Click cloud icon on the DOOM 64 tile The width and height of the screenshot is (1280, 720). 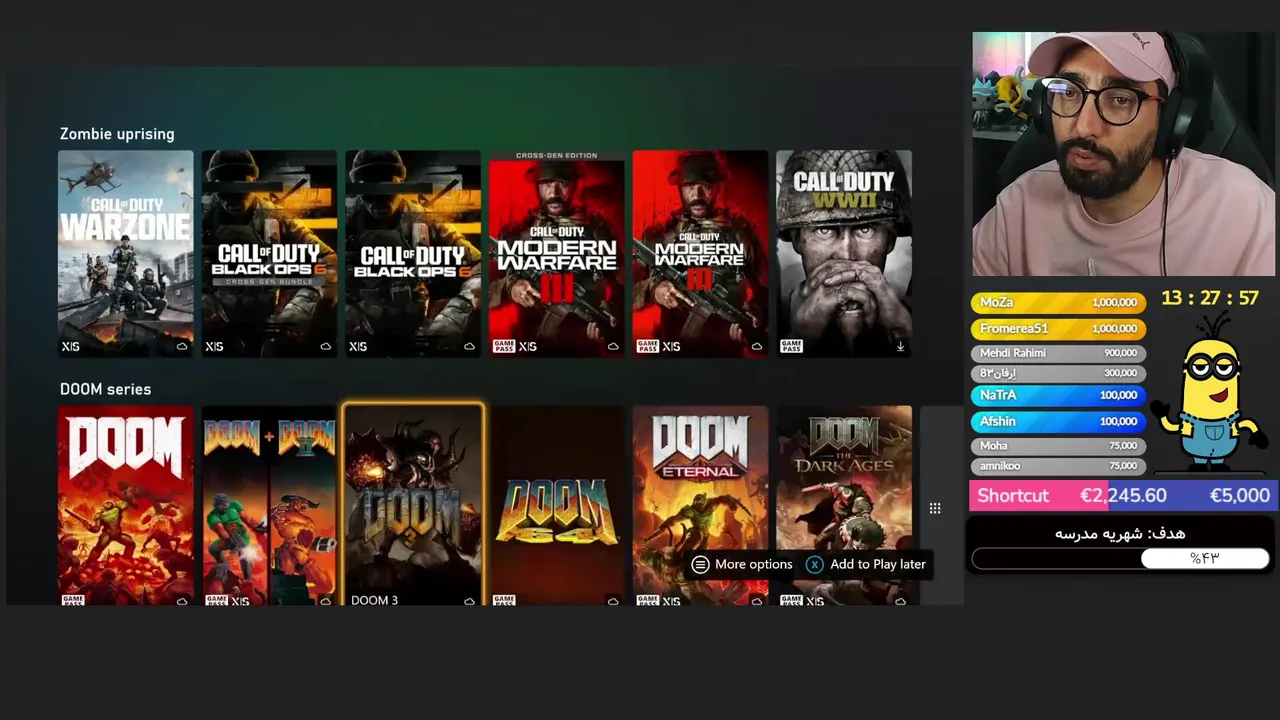click(x=613, y=601)
